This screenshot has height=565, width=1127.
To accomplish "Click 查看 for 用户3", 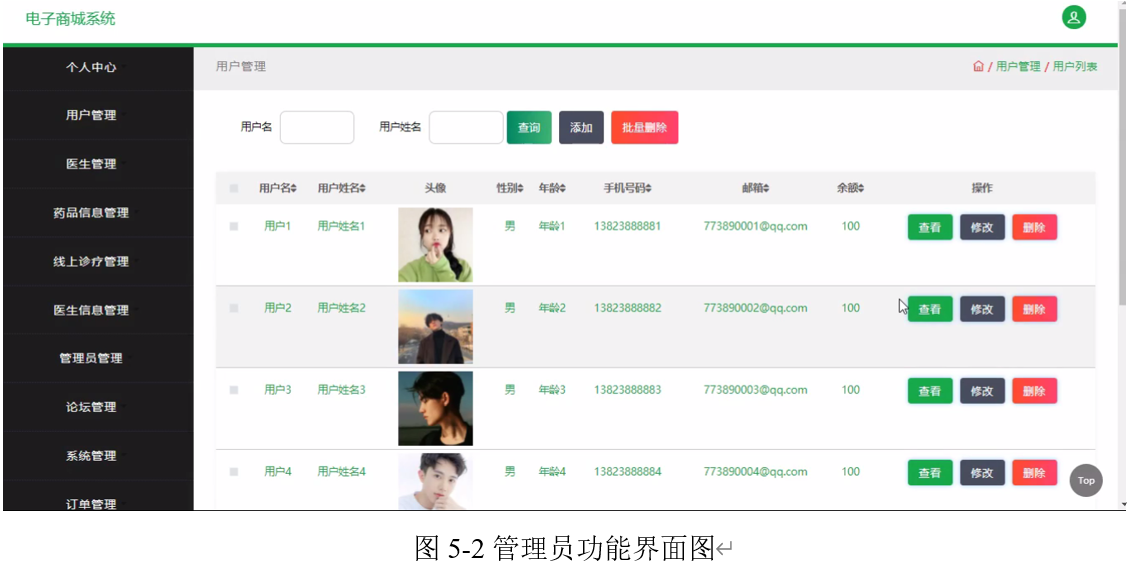I will pyautogui.click(x=930, y=391).
